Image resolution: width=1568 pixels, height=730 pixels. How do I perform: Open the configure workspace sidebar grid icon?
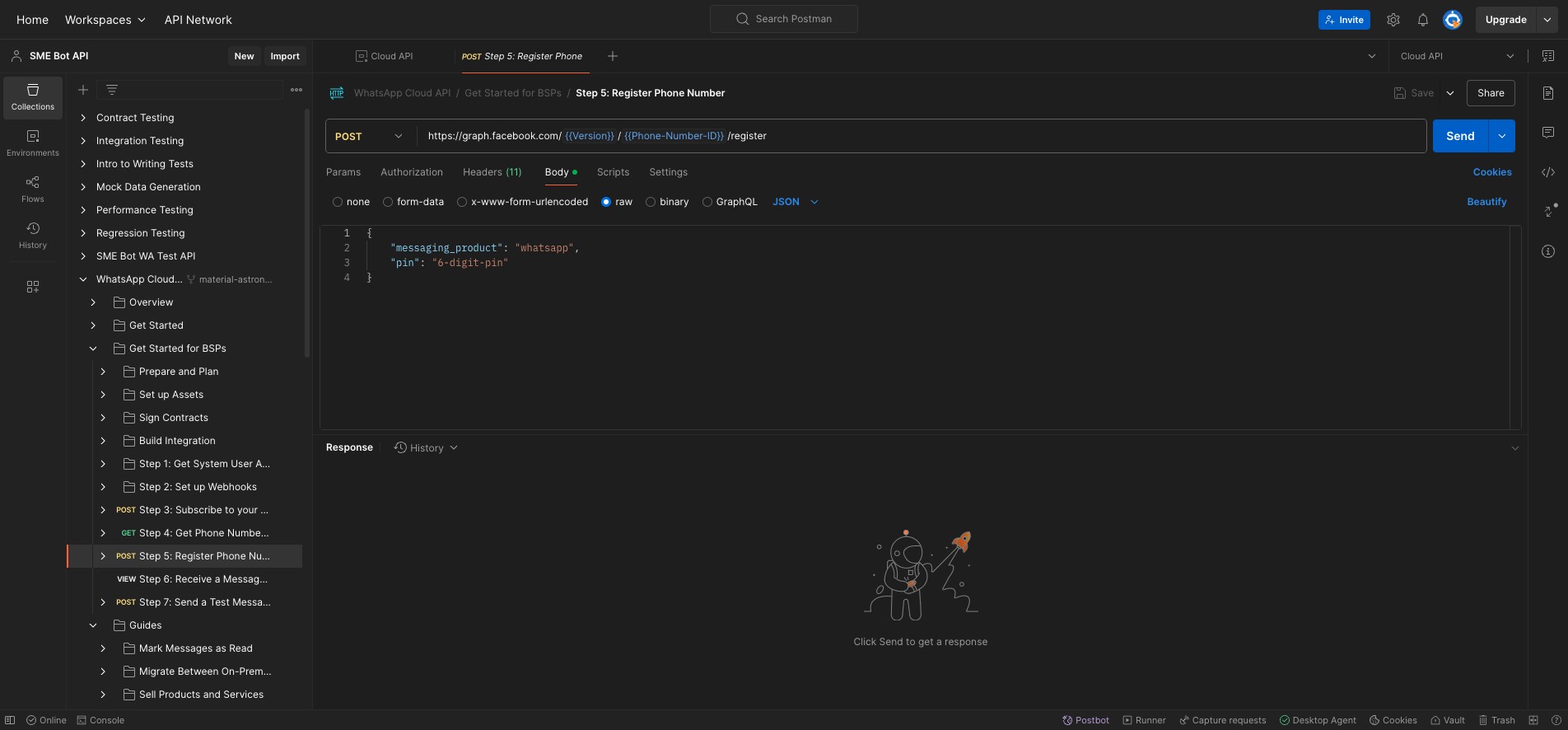[x=33, y=287]
